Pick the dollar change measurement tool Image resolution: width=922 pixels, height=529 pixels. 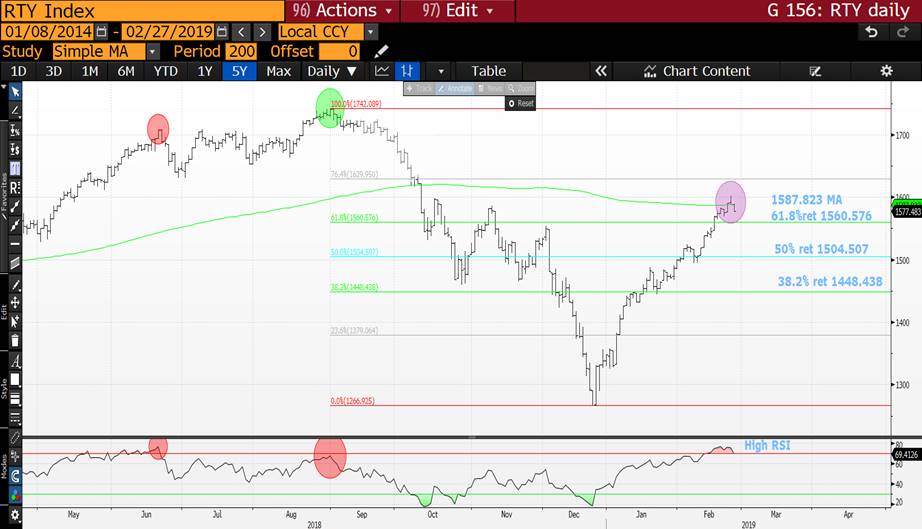point(15,149)
